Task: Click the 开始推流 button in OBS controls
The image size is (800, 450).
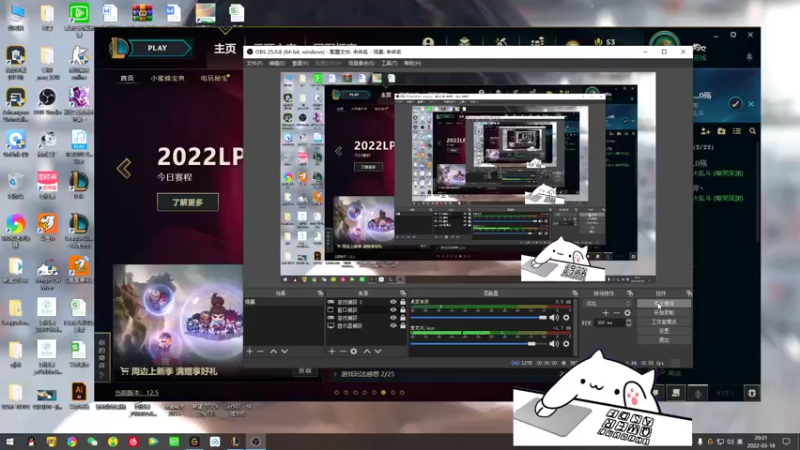Action: point(664,303)
